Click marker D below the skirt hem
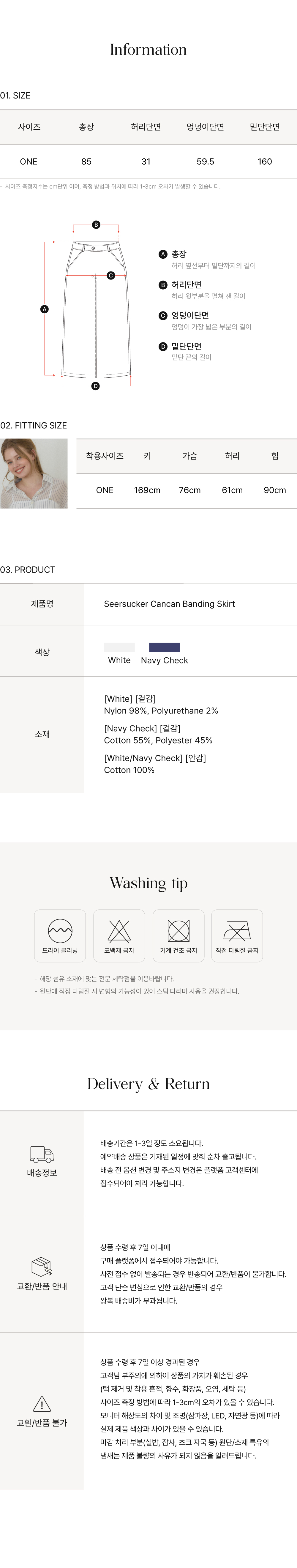Viewport: 297px width, 1568px height. pos(95,386)
